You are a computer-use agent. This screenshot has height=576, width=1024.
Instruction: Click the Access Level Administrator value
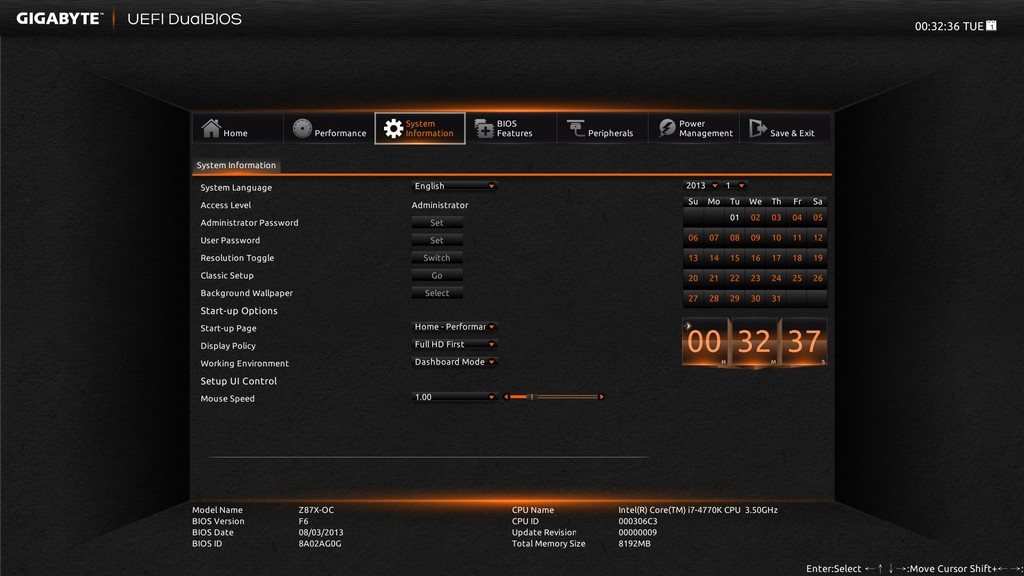pyautogui.click(x=440, y=205)
